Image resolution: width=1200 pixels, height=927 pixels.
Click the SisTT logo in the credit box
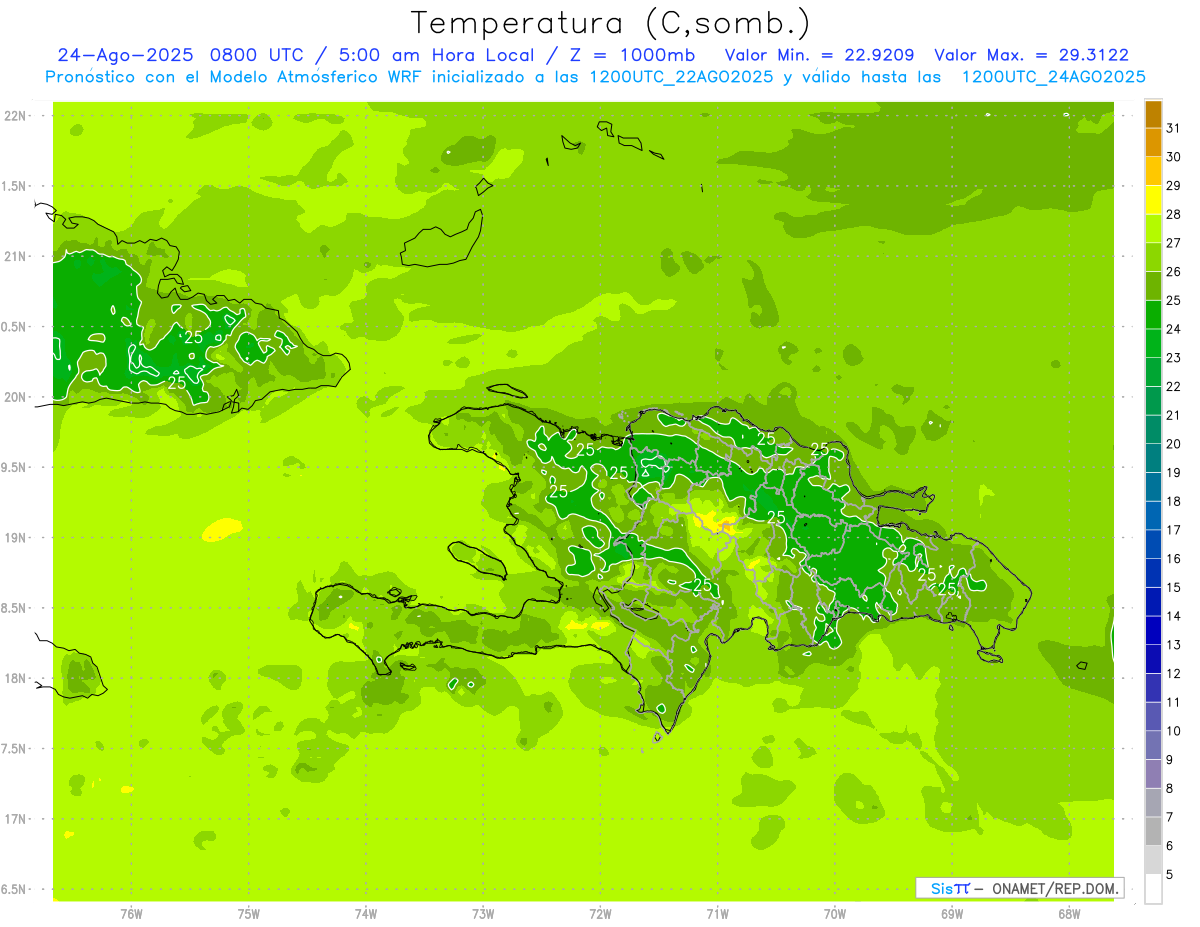click(x=950, y=888)
